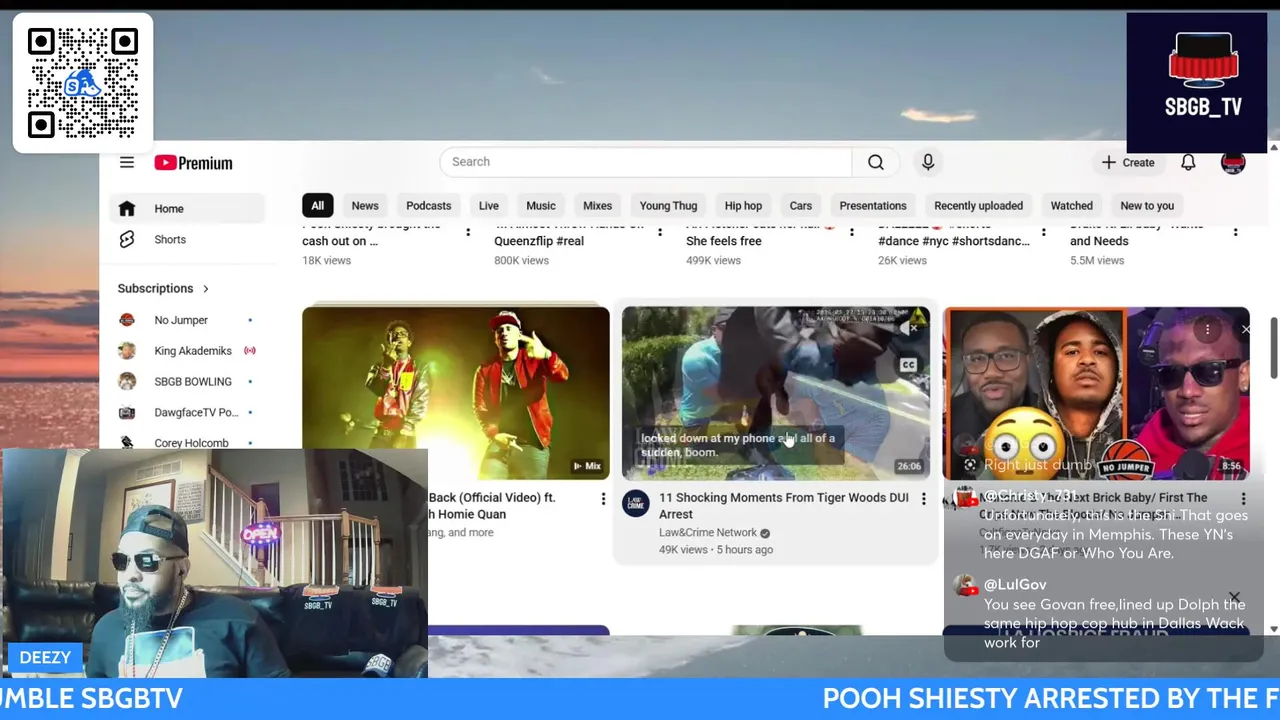Viewport: 1280px width, 720px height.
Task: Open the notifications bell
Action: click(1188, 162)
